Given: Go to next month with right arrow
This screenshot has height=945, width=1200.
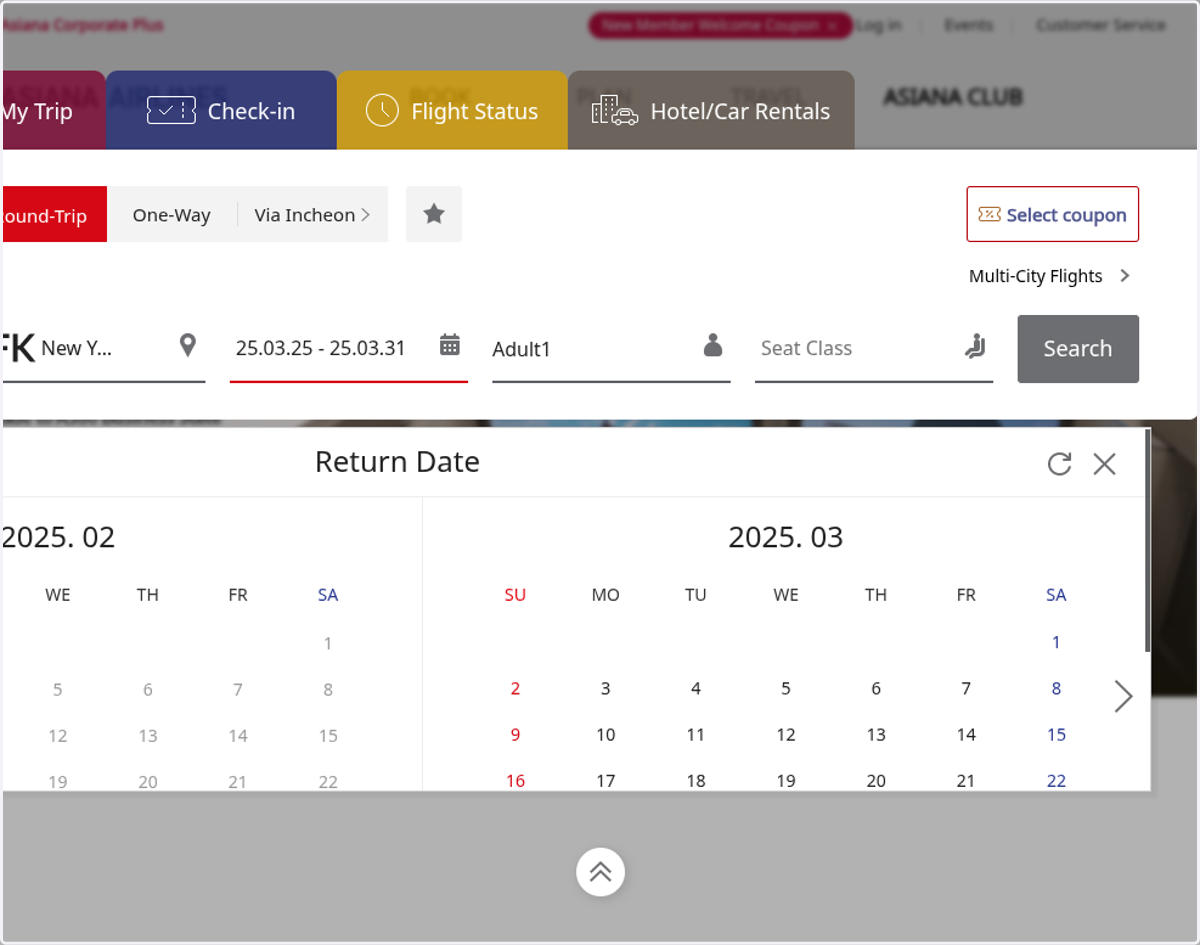Looking at the screenshot, I should (x=1124, y=696).
